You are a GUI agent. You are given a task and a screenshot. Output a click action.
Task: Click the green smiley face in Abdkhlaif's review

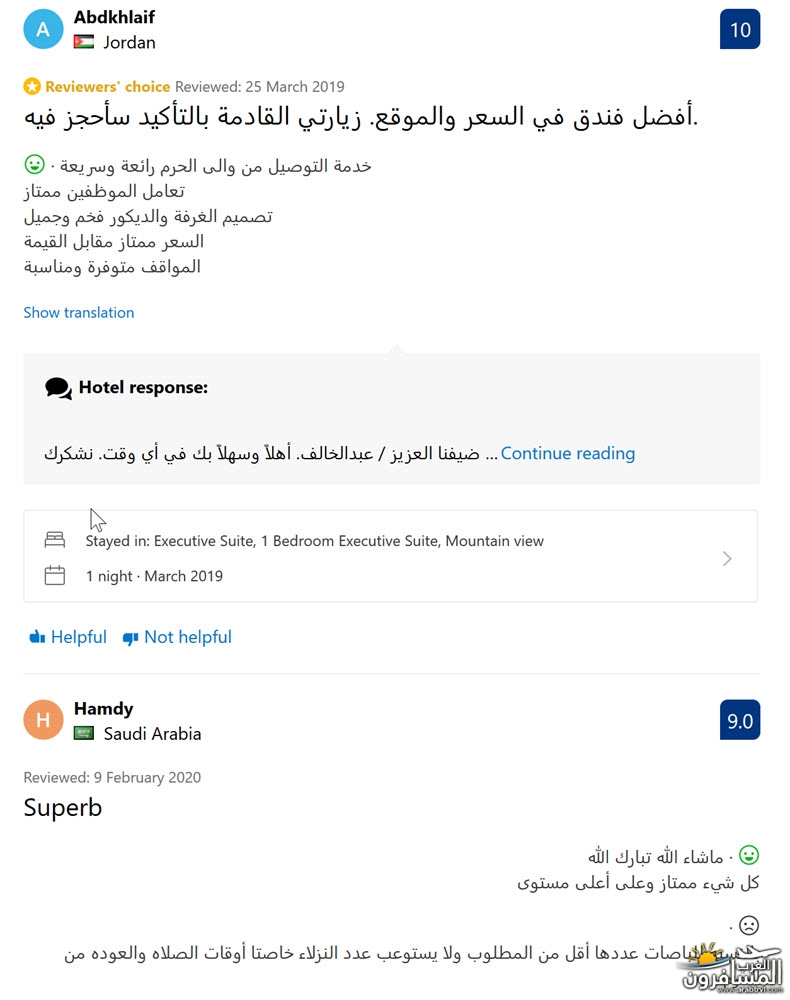point(34,165)
